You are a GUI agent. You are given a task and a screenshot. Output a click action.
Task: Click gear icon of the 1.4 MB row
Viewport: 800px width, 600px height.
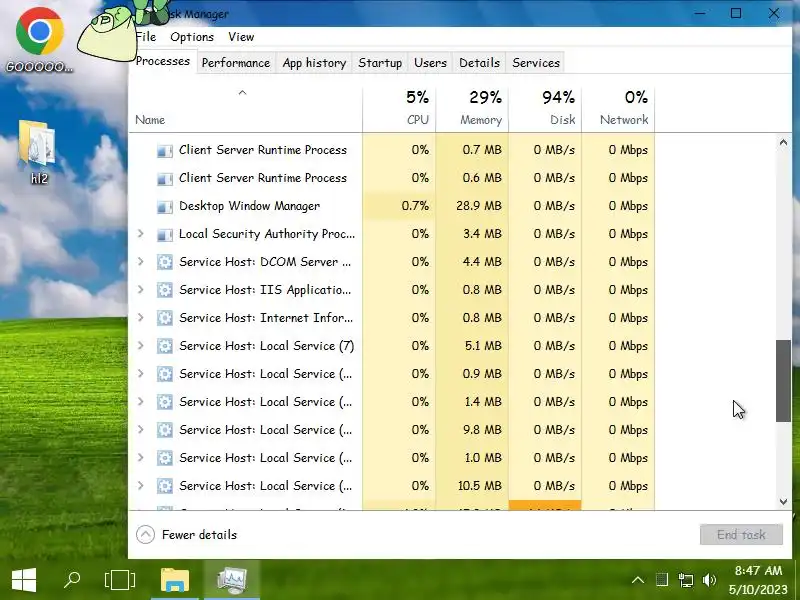point(164,403)
